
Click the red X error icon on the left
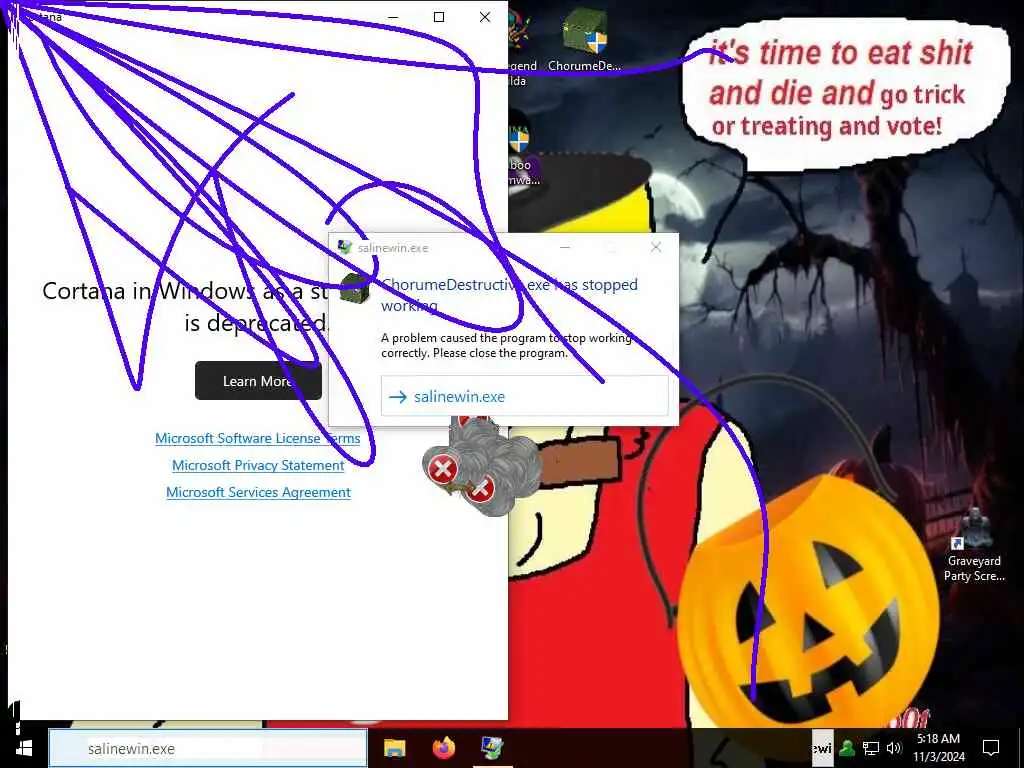(x=443, y=469)
